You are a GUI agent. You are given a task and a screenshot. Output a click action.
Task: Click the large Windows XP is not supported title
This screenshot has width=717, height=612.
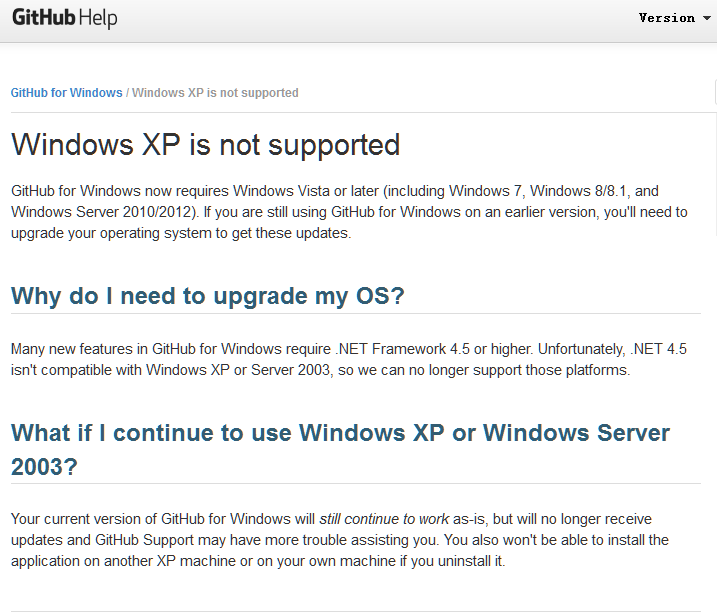tap(205, 145)
